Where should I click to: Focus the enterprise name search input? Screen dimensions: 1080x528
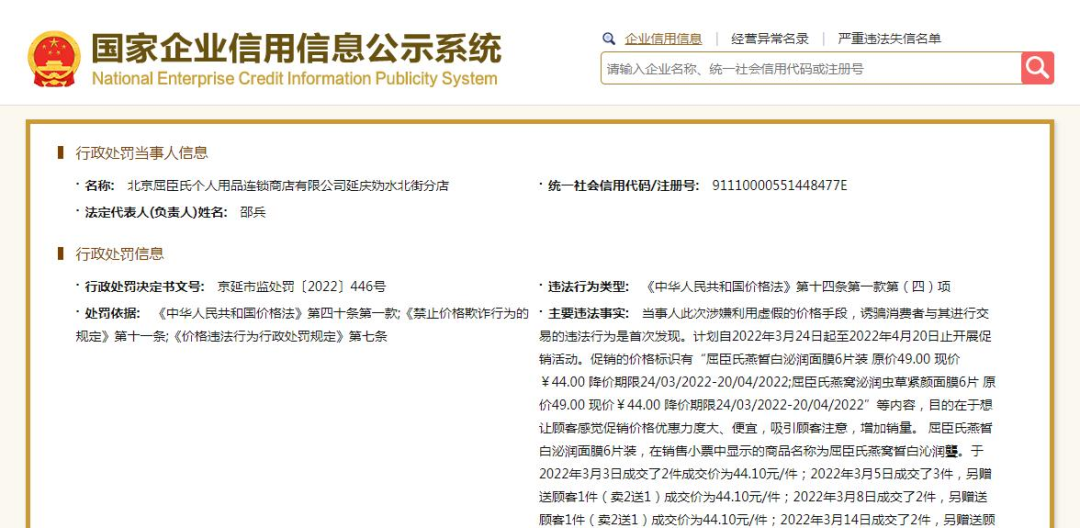tap(810, 69)
